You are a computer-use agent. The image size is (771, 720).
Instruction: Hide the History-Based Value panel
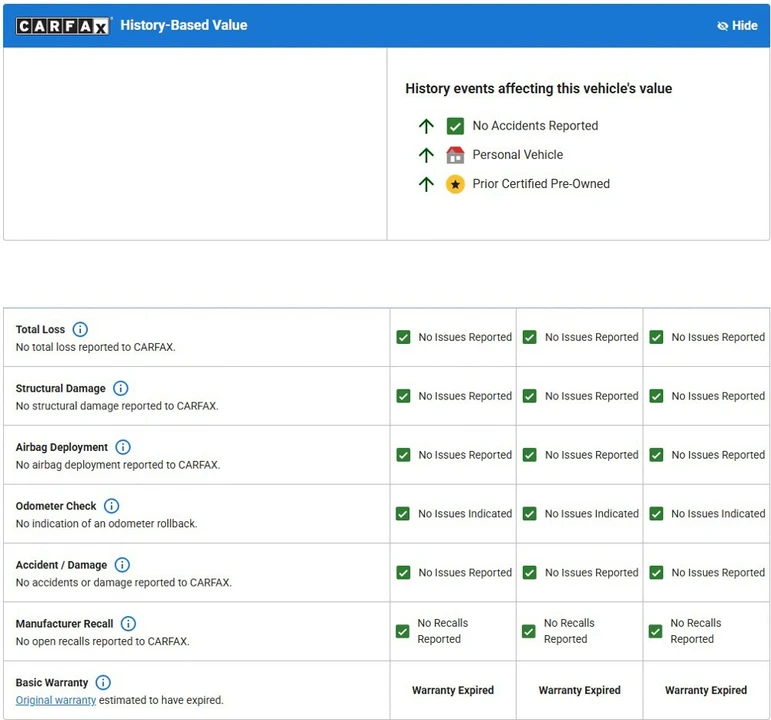click(737, 26)
